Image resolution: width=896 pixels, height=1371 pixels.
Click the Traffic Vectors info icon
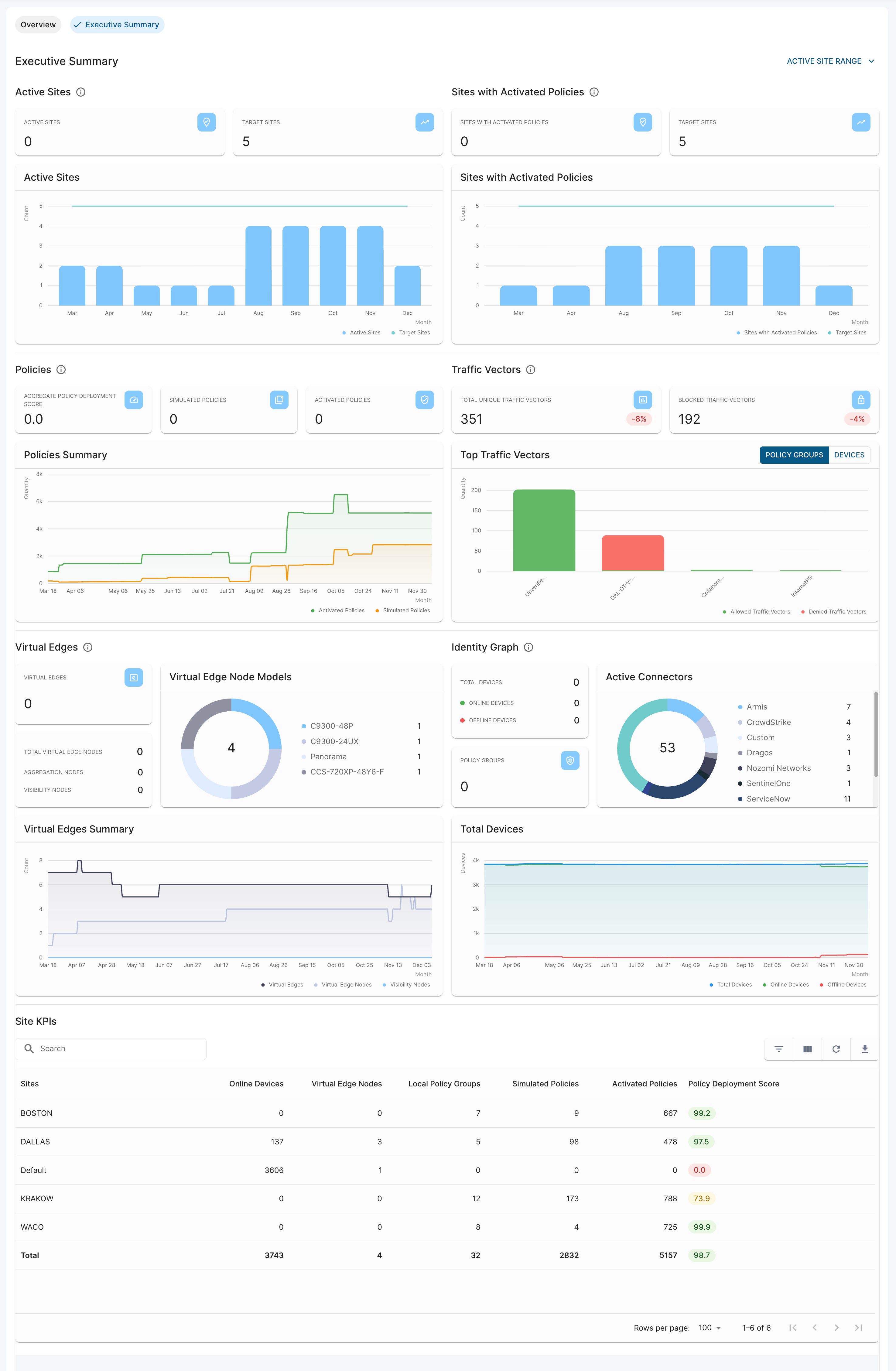coord(531,370)
